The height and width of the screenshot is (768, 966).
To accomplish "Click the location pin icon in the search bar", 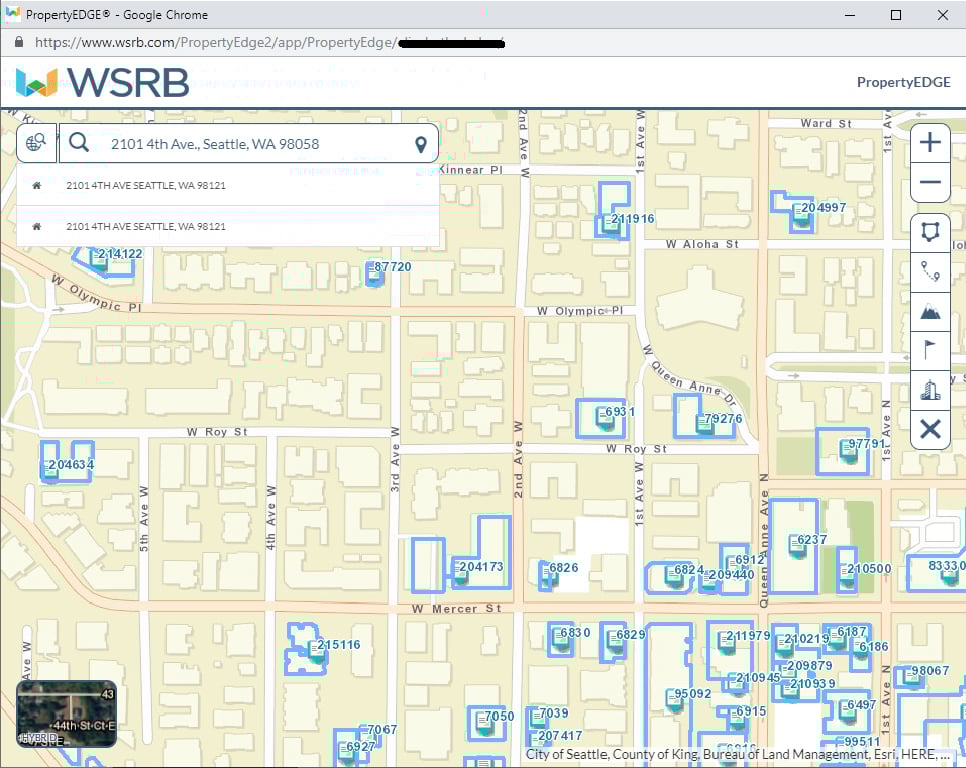I will pyautogui.click(x=423, y=143).
